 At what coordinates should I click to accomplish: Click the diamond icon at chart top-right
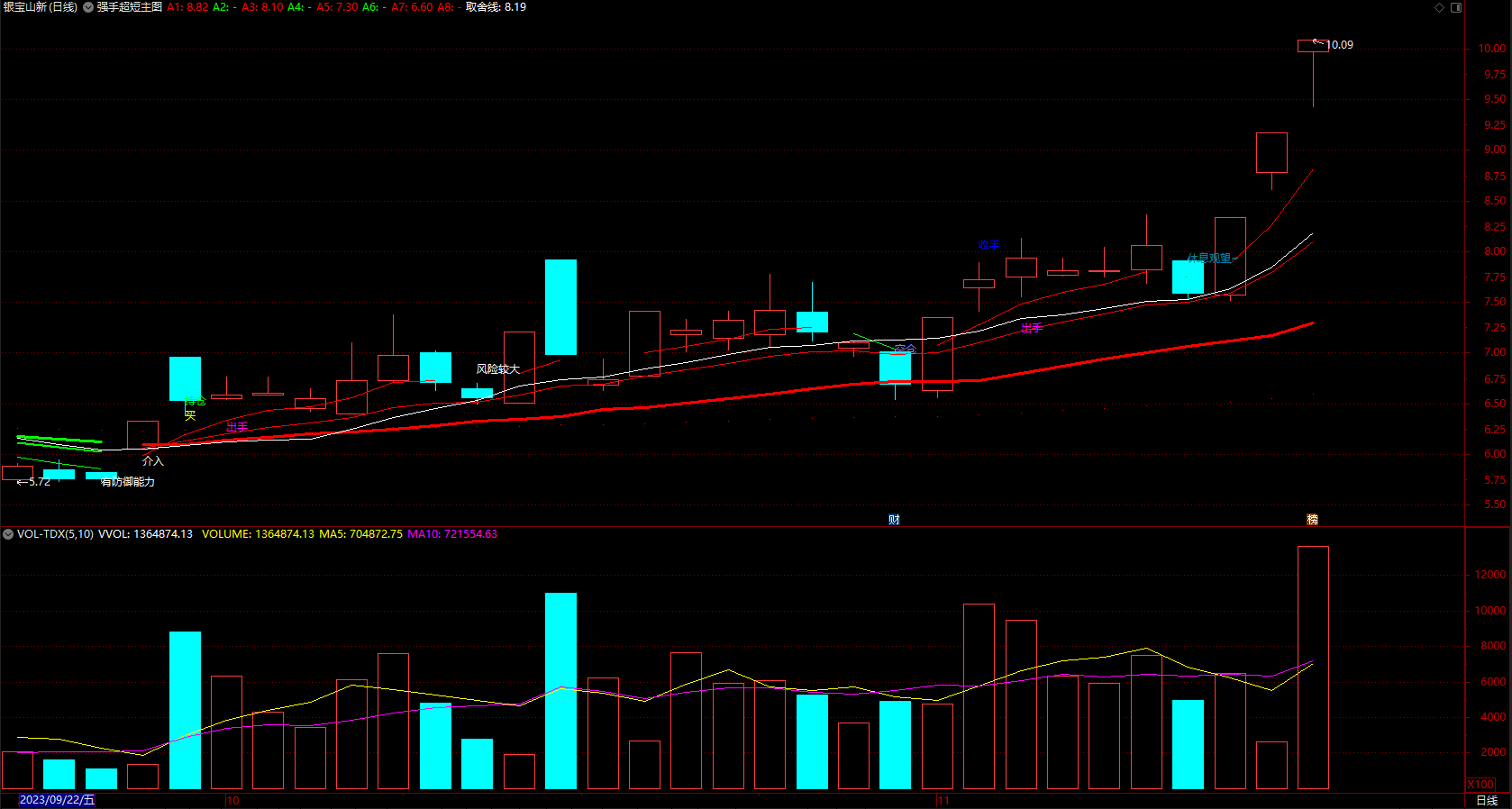pos(1440,7)
